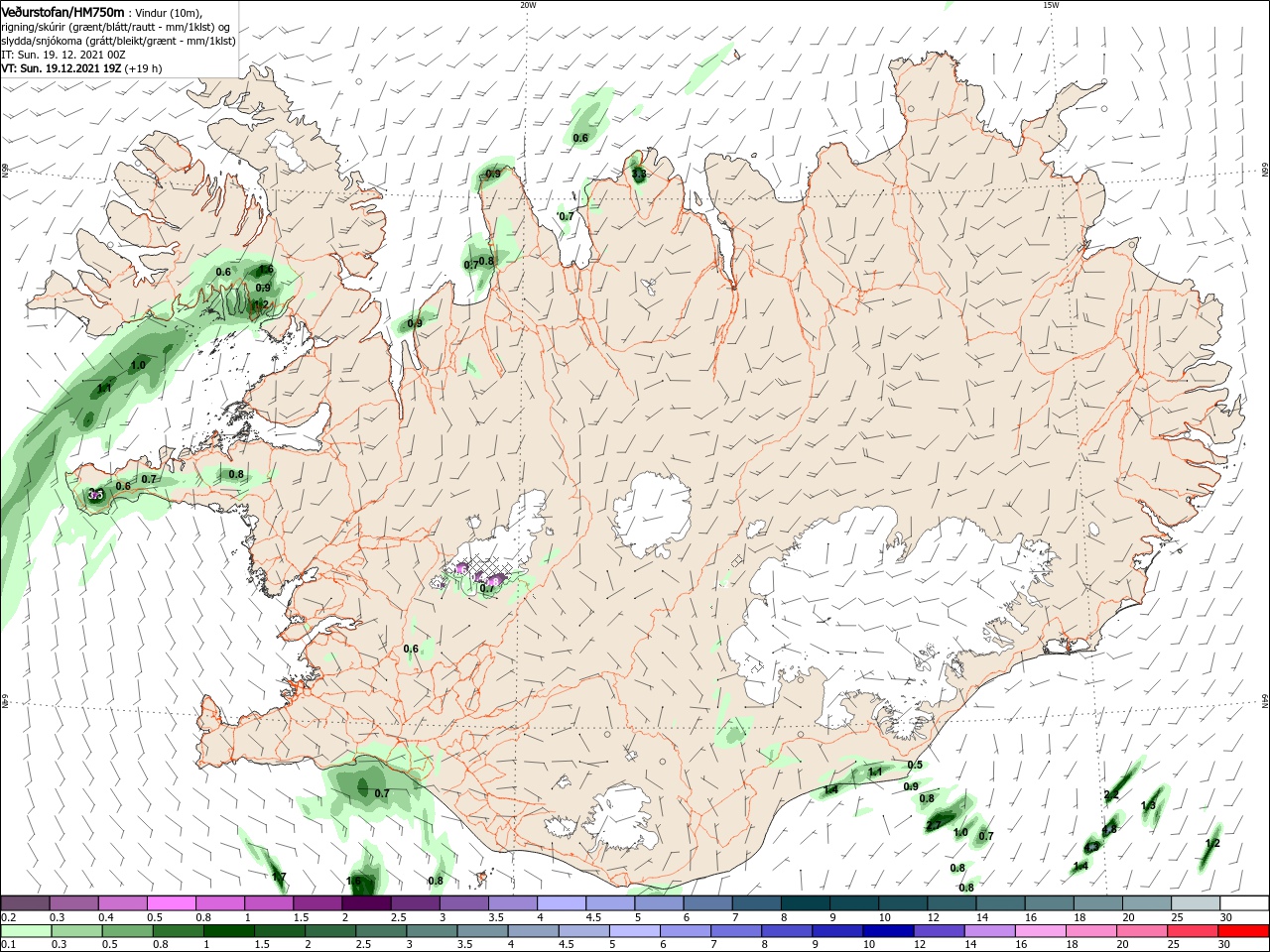Pick lower legend swatch between 18 and 20
The image size is (1270, 952).
[1091, 930]
